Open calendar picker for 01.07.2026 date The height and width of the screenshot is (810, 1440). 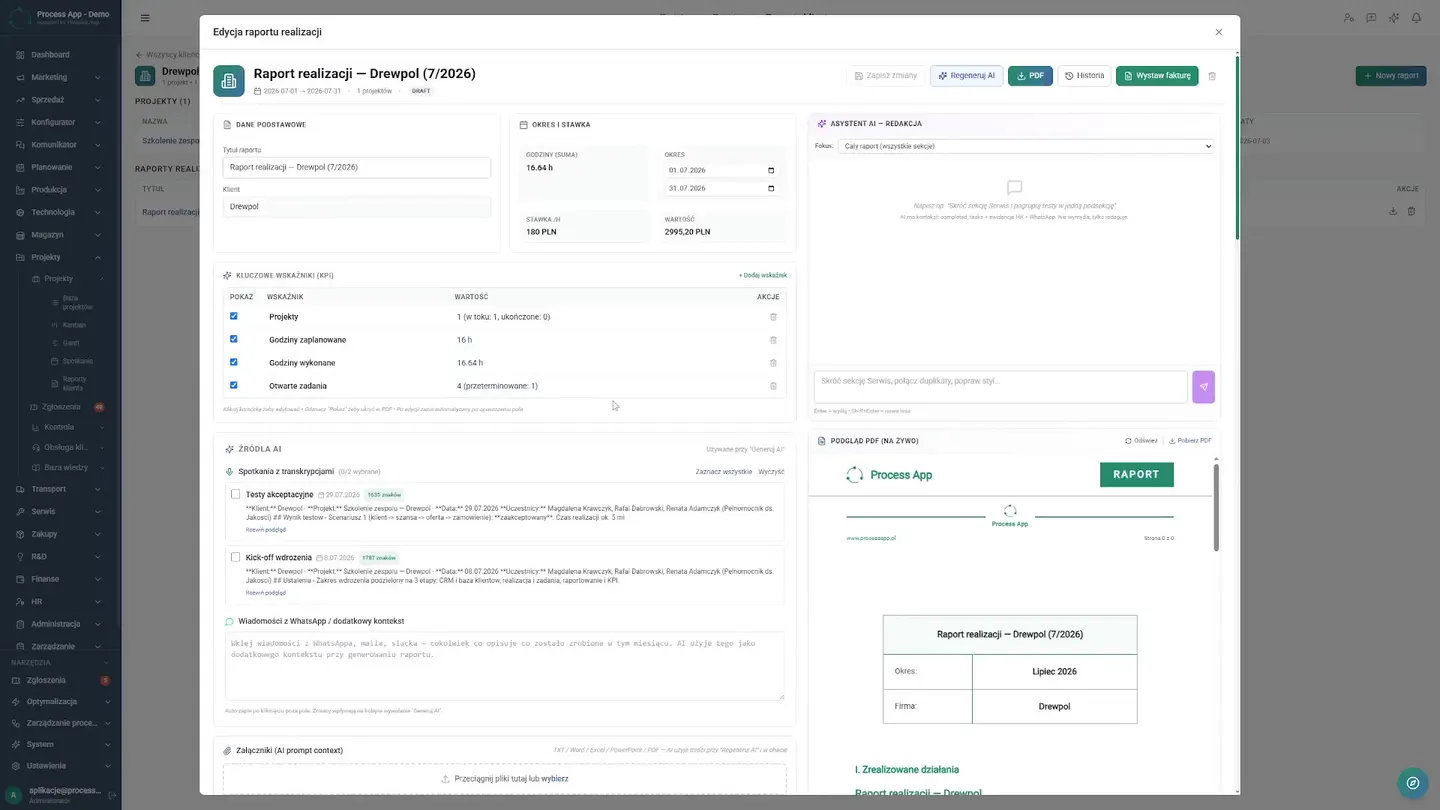(770, 171)
